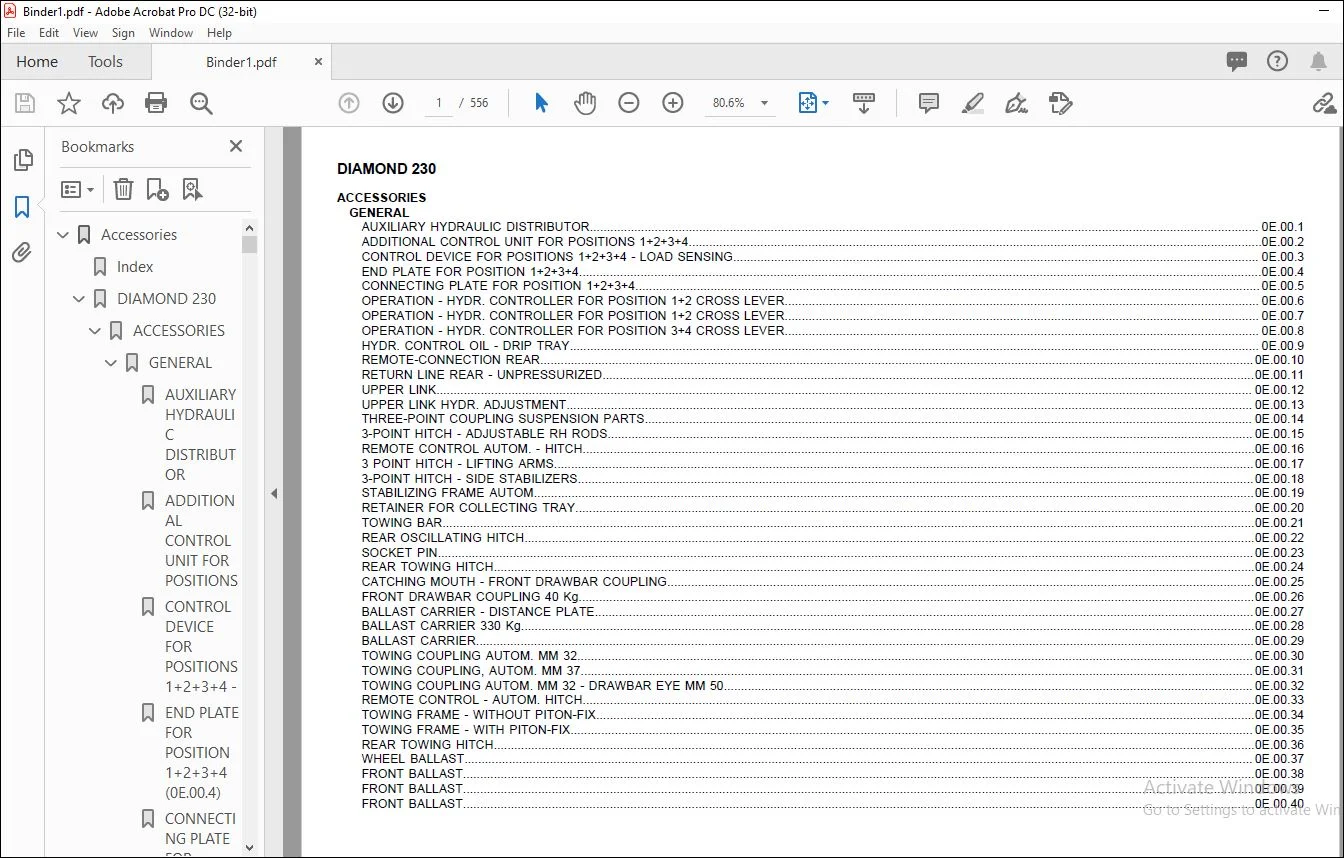Go to previous page arrow
Screen dimensions: 1344x858
[349, 103]
